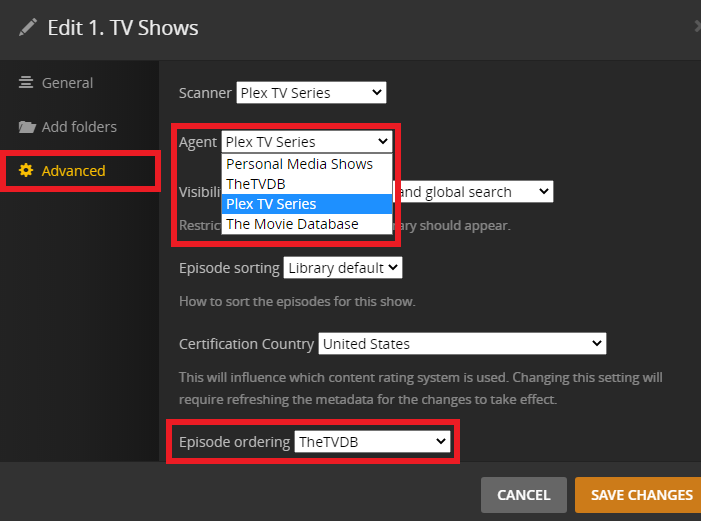Click the Add folders folder icon
Screen dimensions: 701x521
coord(27,127)
